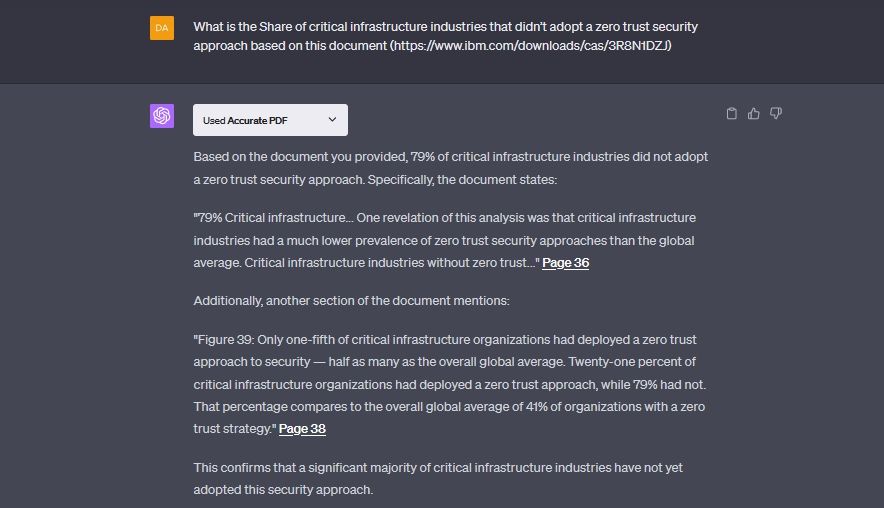Click the closing paragraph starting "This confirms"
884x508 pixels.
pos(438,478)
